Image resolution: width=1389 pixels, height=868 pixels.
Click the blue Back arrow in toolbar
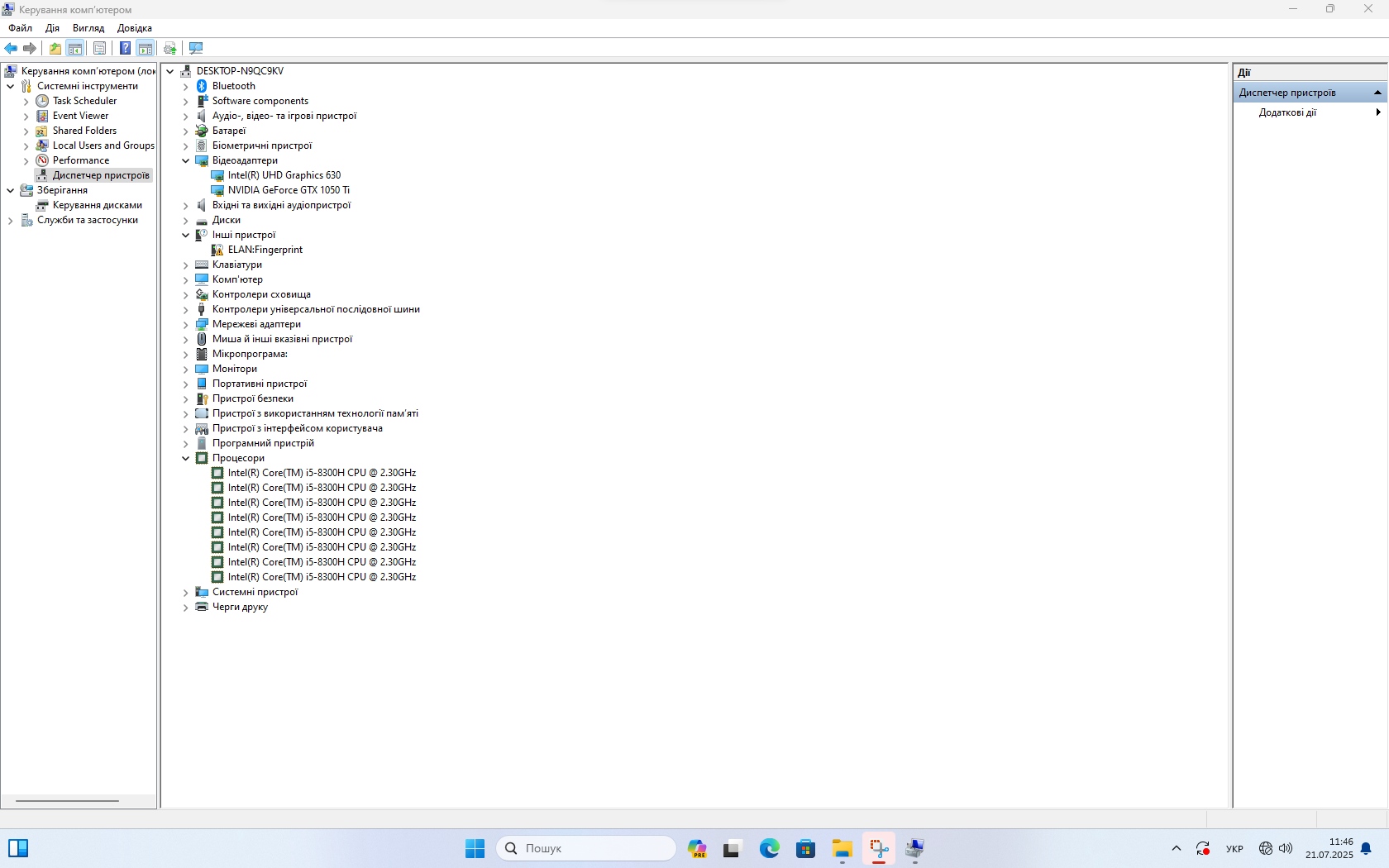pos(11,48)
